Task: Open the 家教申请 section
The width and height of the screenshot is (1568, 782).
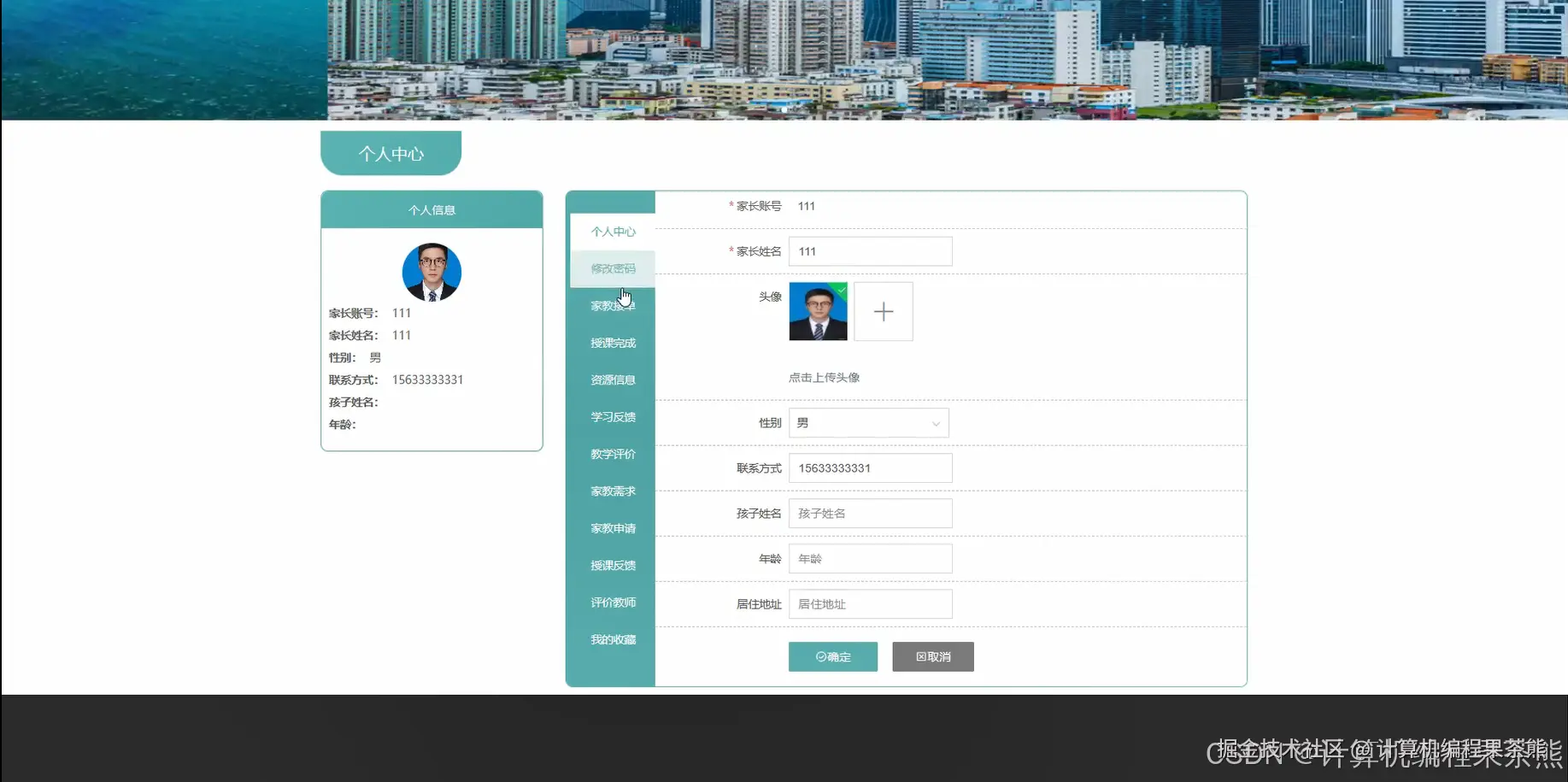Action: pos(613,528)
